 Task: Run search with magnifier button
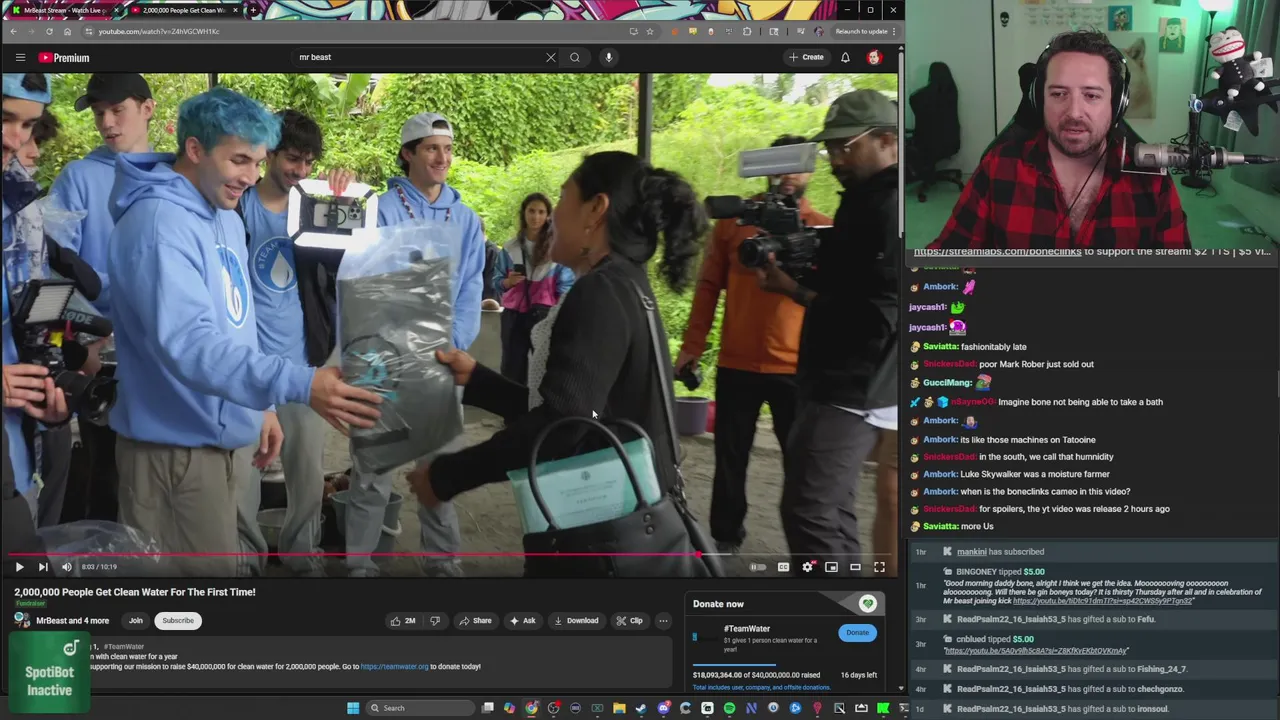[x=574, y=57]
